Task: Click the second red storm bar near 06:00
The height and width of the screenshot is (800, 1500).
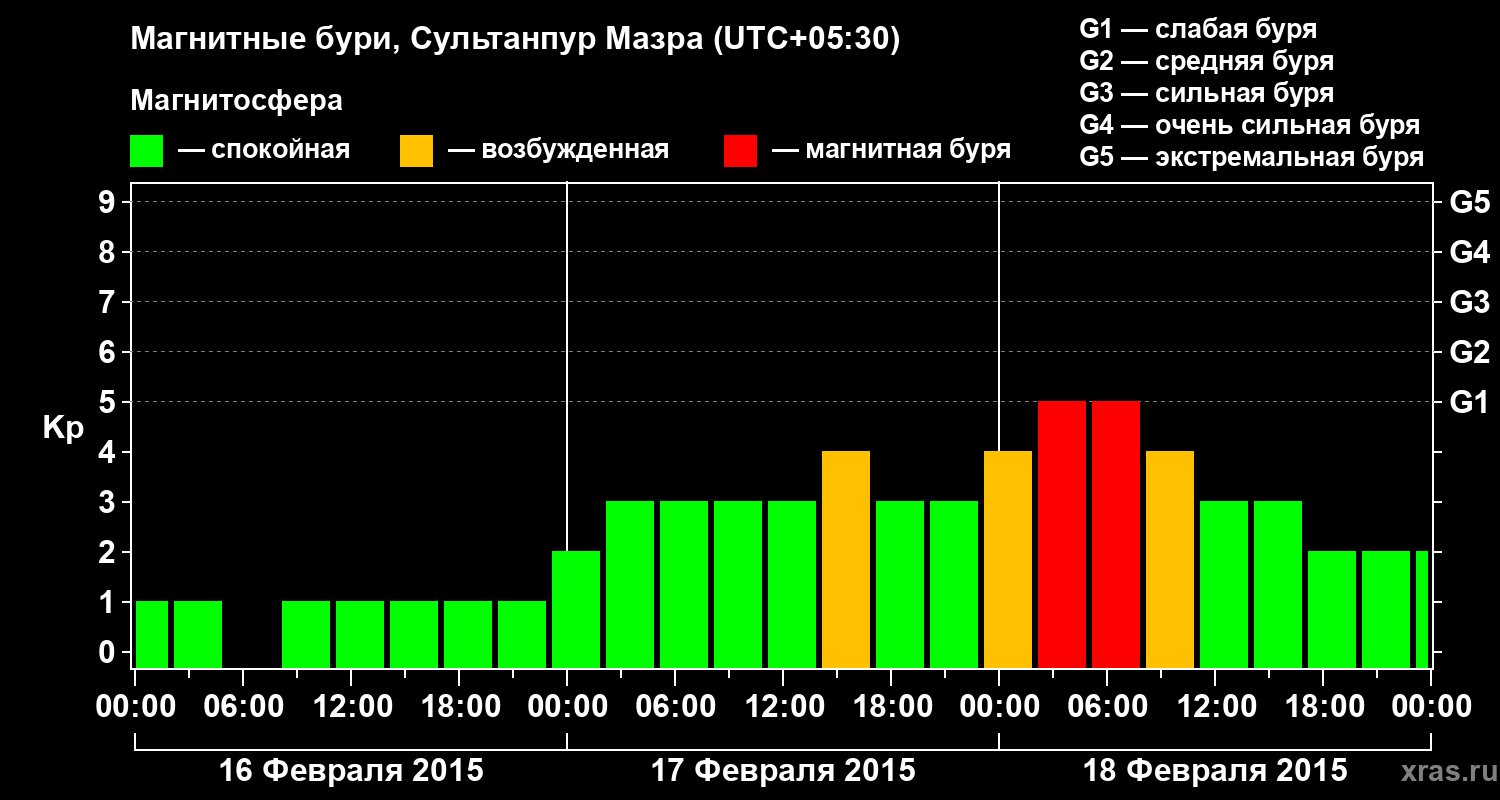Action: (x=1116, y=534)
